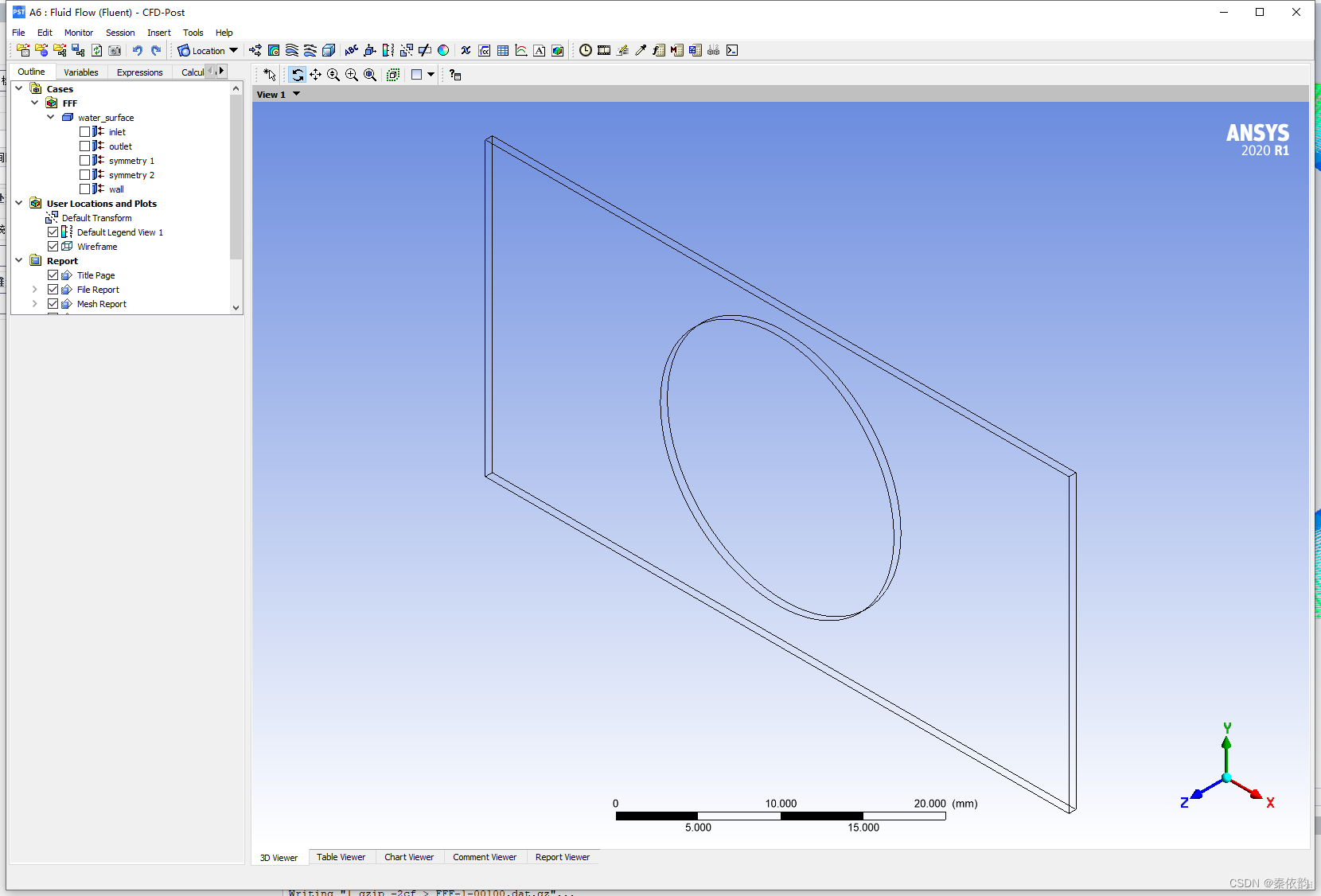Insert a Particle Track from toolbar
Viewport: 1321px width, 896px height.
pyautogui.click(x=310, y=50)
